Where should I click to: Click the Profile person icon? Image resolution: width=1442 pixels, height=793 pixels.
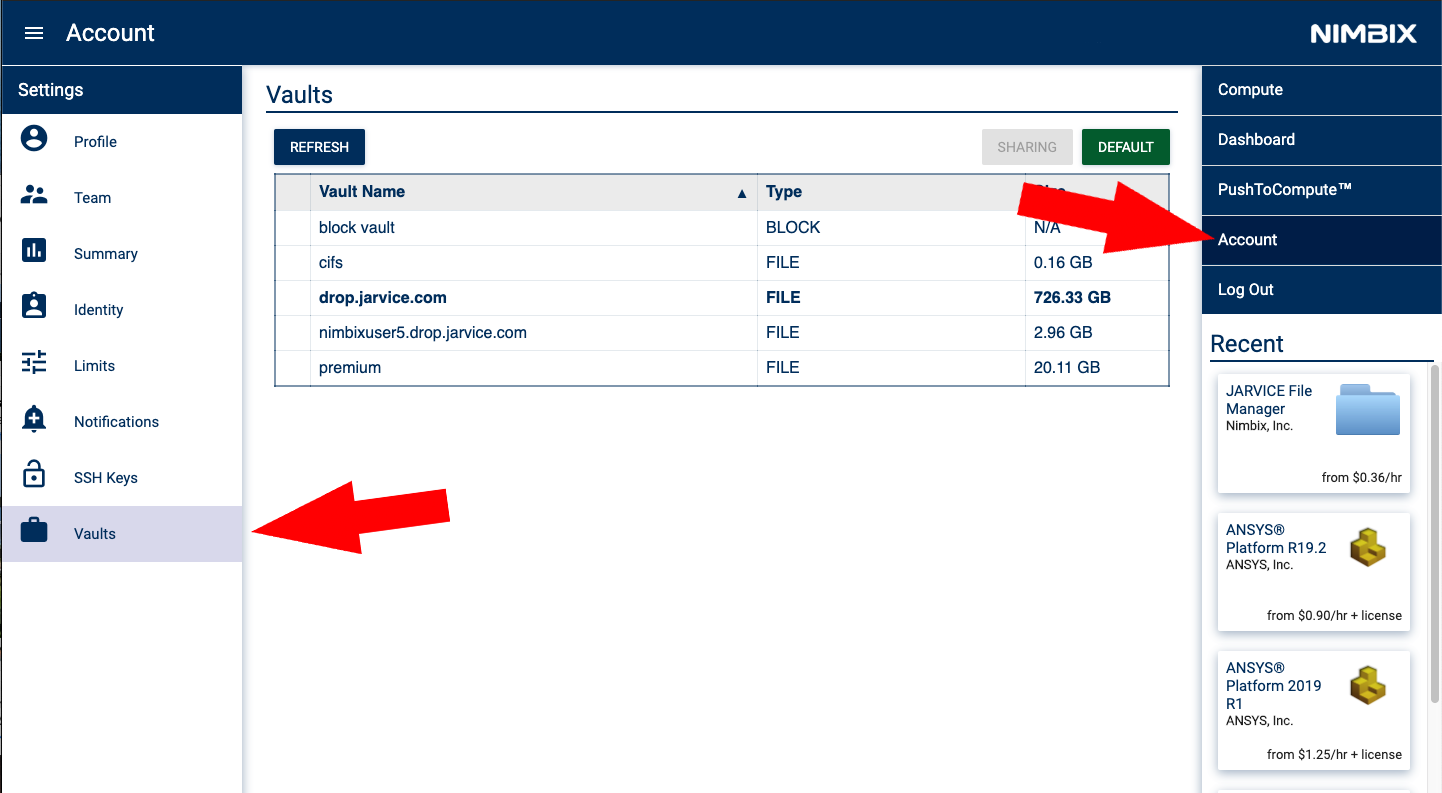34,138
